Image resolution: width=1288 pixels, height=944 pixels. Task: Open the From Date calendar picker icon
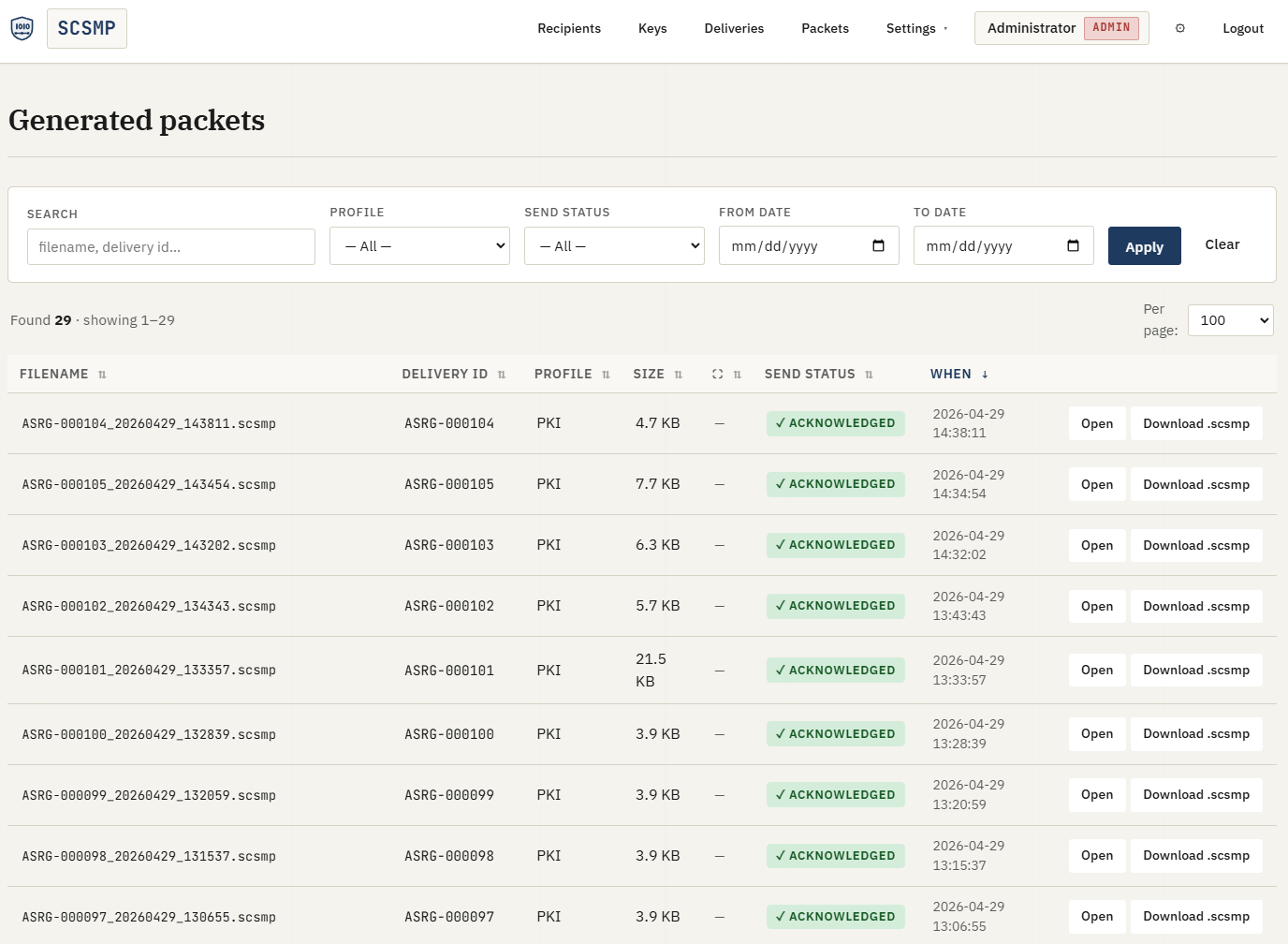878,246
